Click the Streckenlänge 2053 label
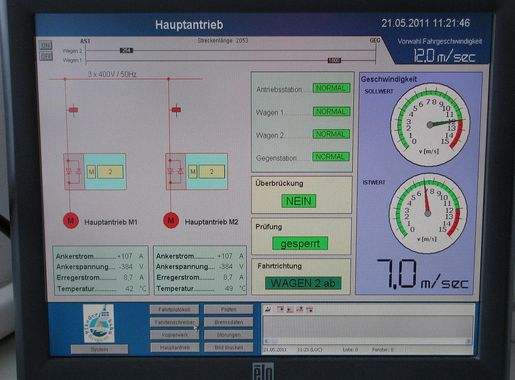Viewport: 515px width, 380px height. (x=223, y=41)
